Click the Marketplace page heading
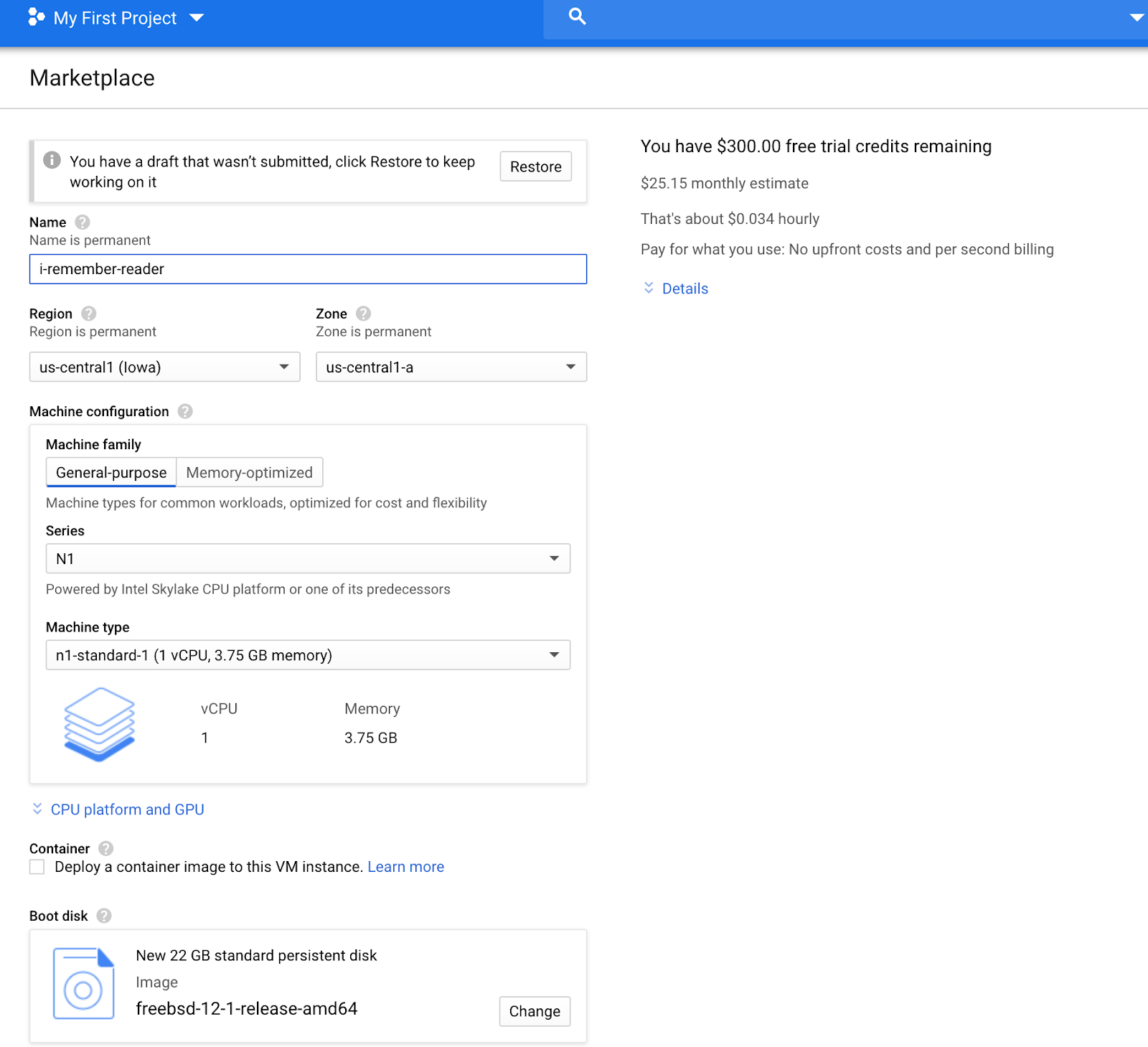The height and width of the screenshot is (1047, 1148). pos(93,78)
